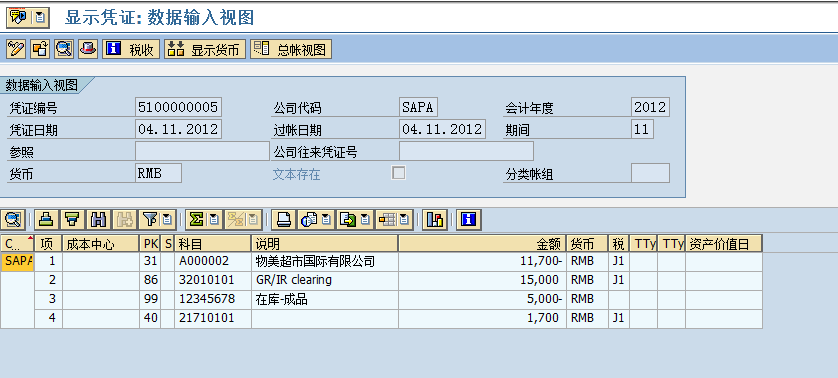
Task: Click posting key cell 99
Action: pos(150,299)
